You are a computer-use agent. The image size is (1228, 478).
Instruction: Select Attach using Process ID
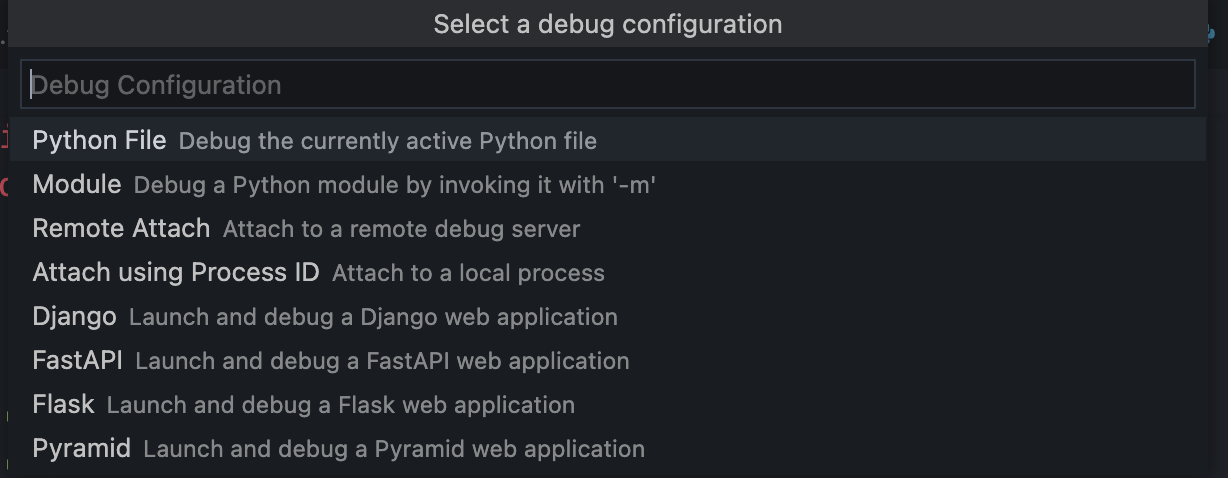pos(176,273)
